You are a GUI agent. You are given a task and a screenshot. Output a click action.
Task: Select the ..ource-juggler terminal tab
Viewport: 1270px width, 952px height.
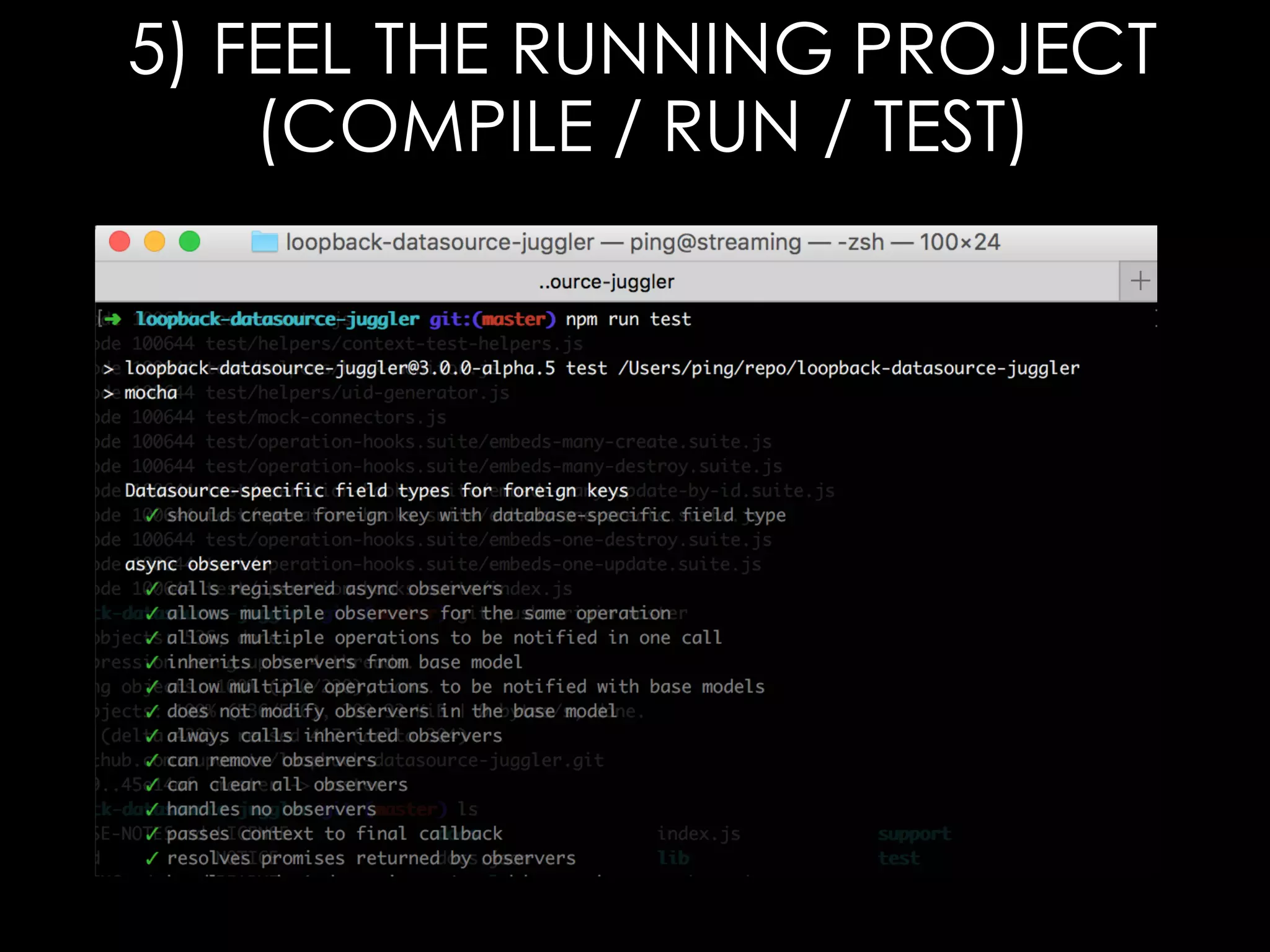pos(606,281)
